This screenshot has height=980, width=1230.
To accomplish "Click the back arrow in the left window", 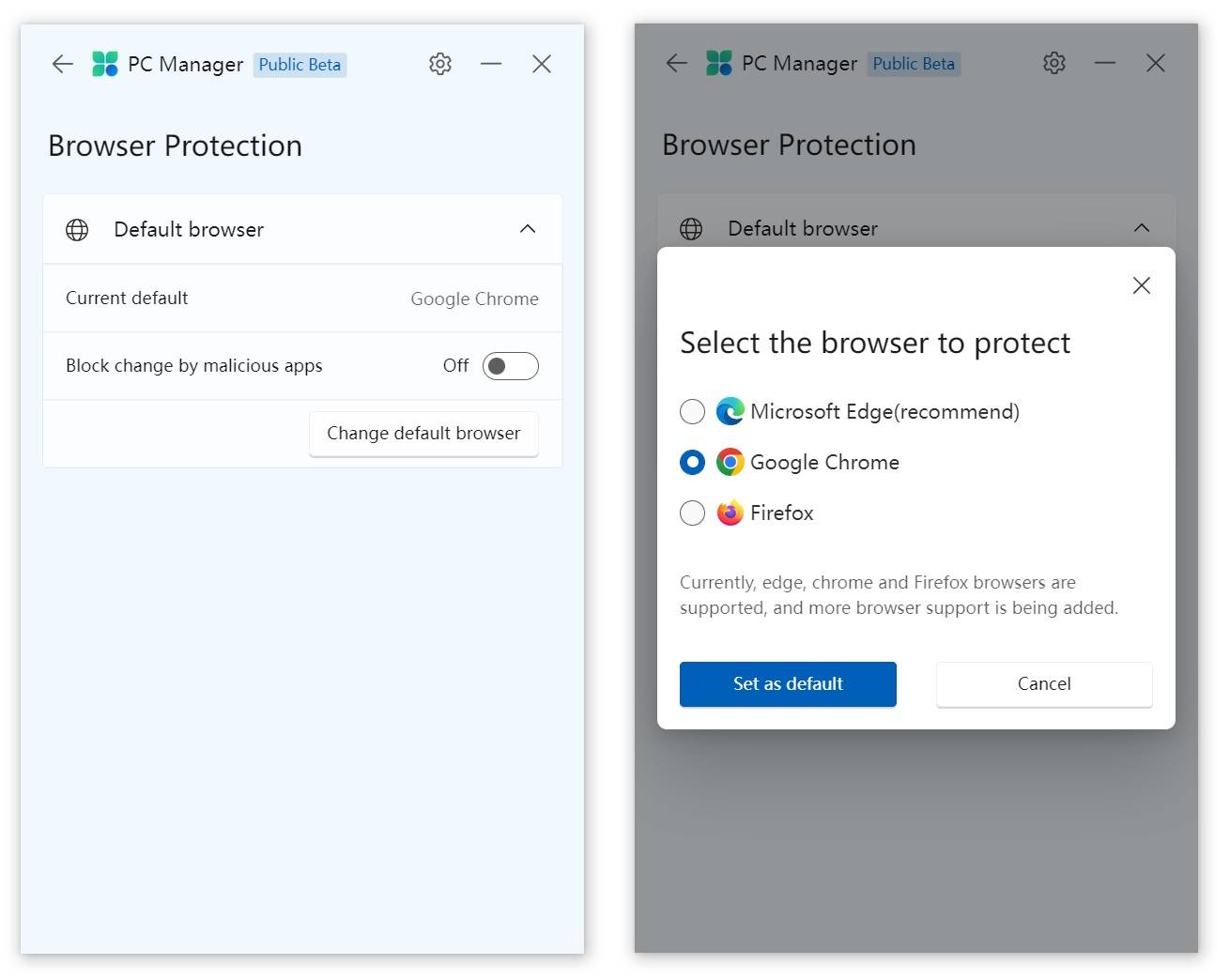I will (62, 64).
